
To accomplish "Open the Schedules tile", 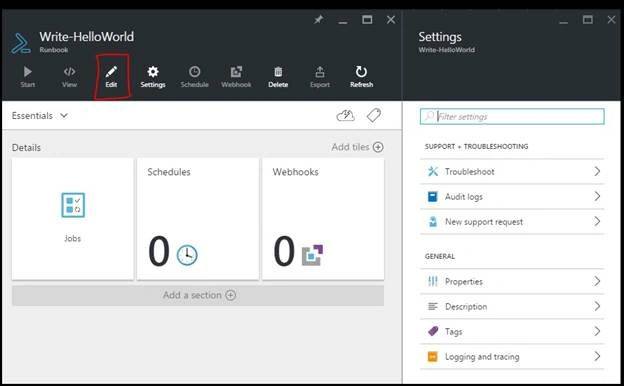I will 198,219.
